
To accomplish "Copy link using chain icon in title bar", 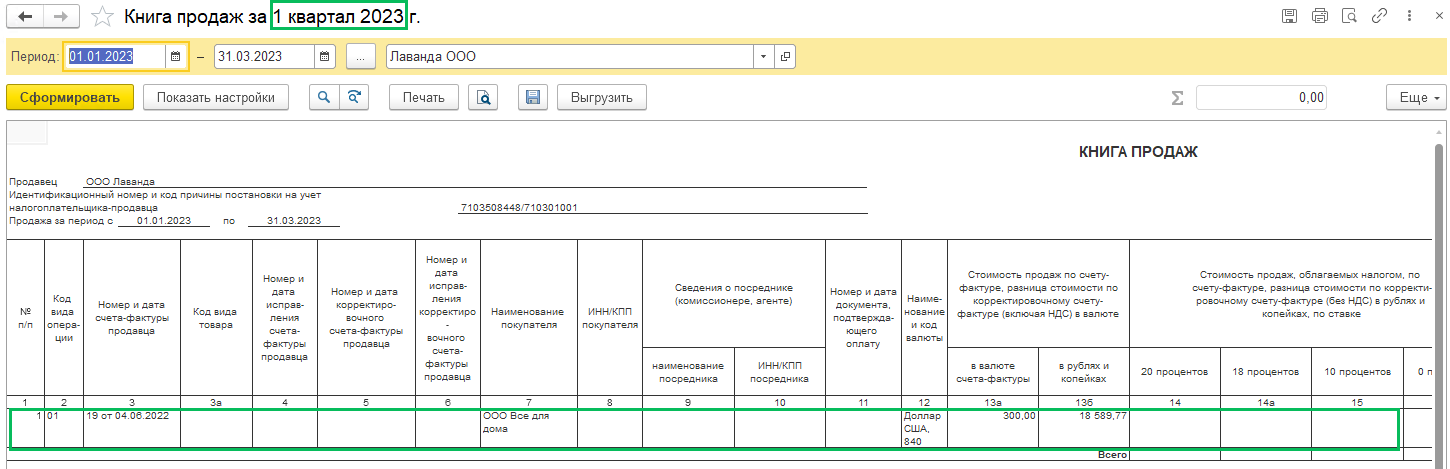I will [1379, 16].
